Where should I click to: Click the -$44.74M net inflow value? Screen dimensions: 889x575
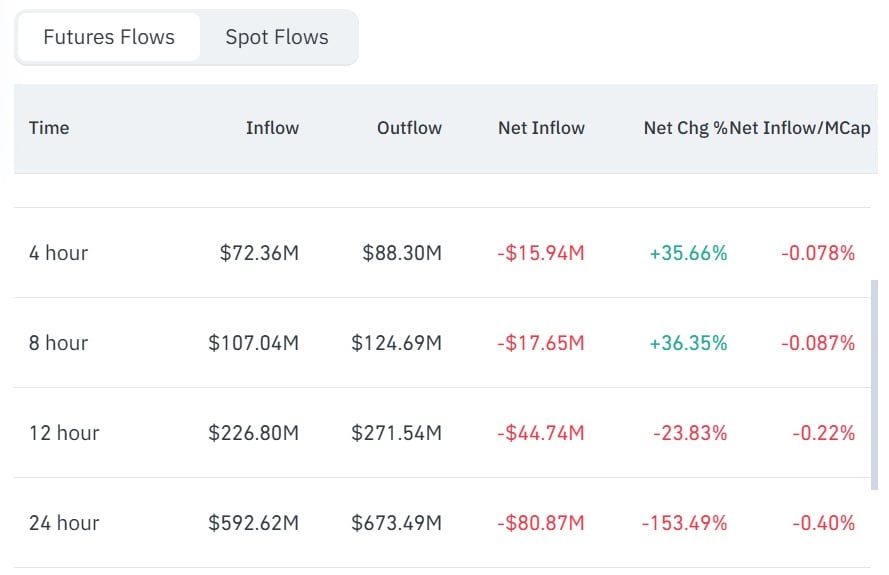pos(541,433)
